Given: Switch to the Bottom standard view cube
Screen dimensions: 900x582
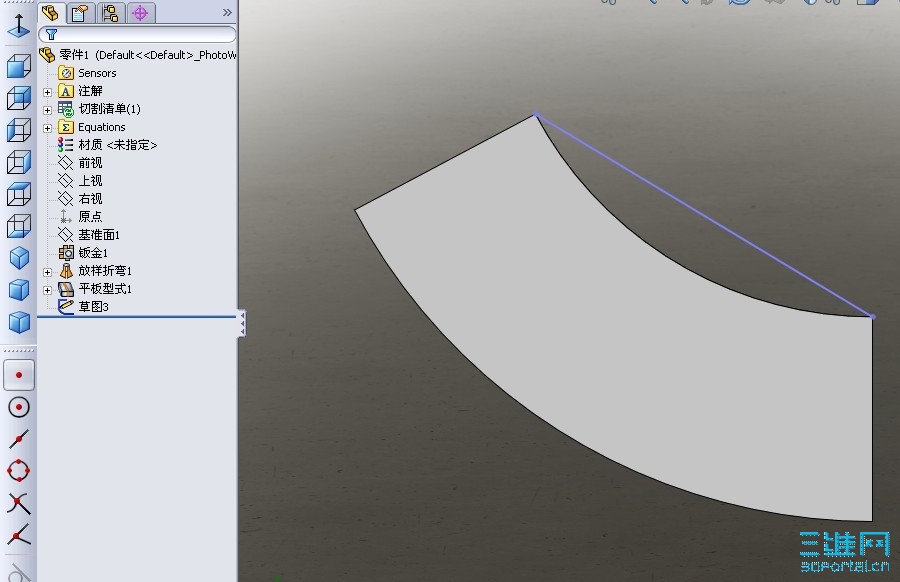Looking at the screenshot, I should [x=18, y=226].
